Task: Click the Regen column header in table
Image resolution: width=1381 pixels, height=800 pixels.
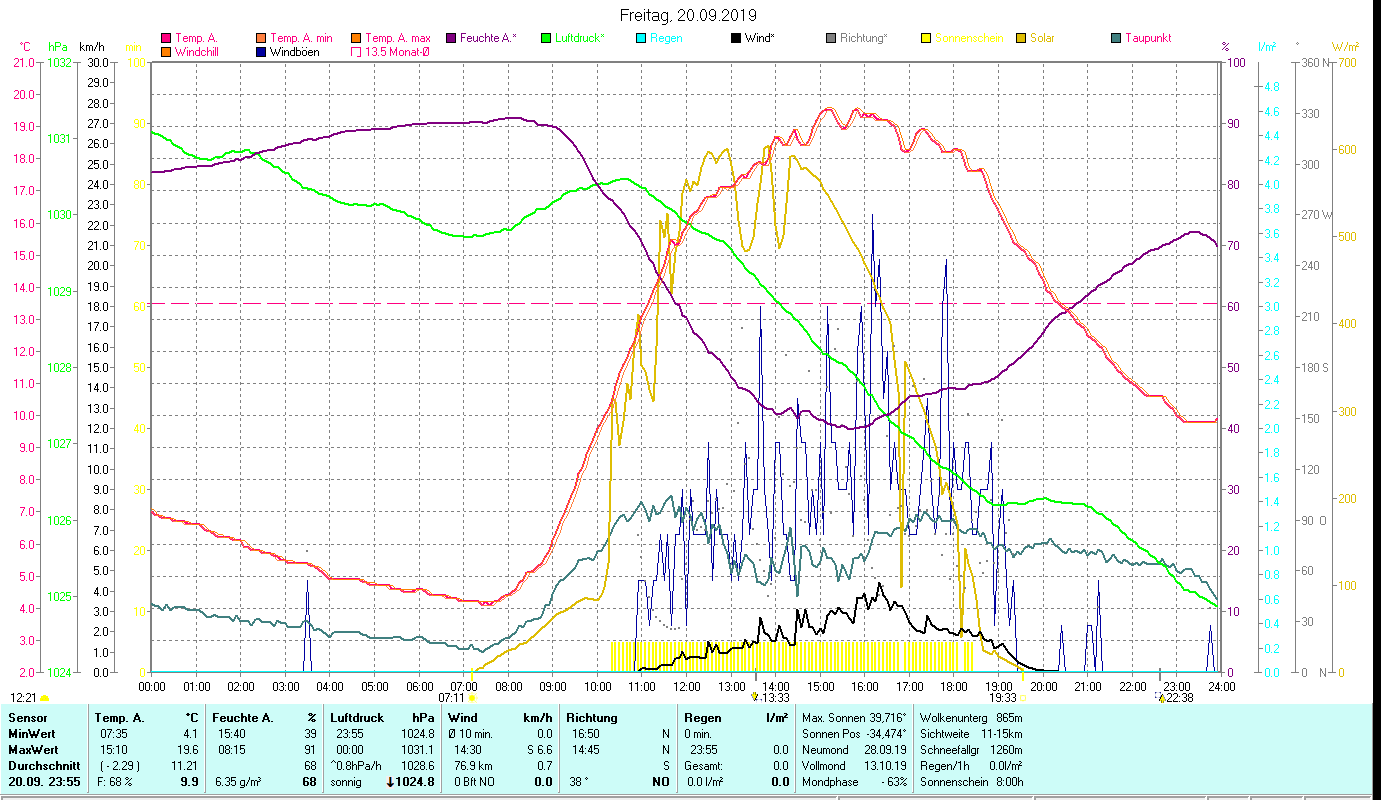Action: point(701,717)
